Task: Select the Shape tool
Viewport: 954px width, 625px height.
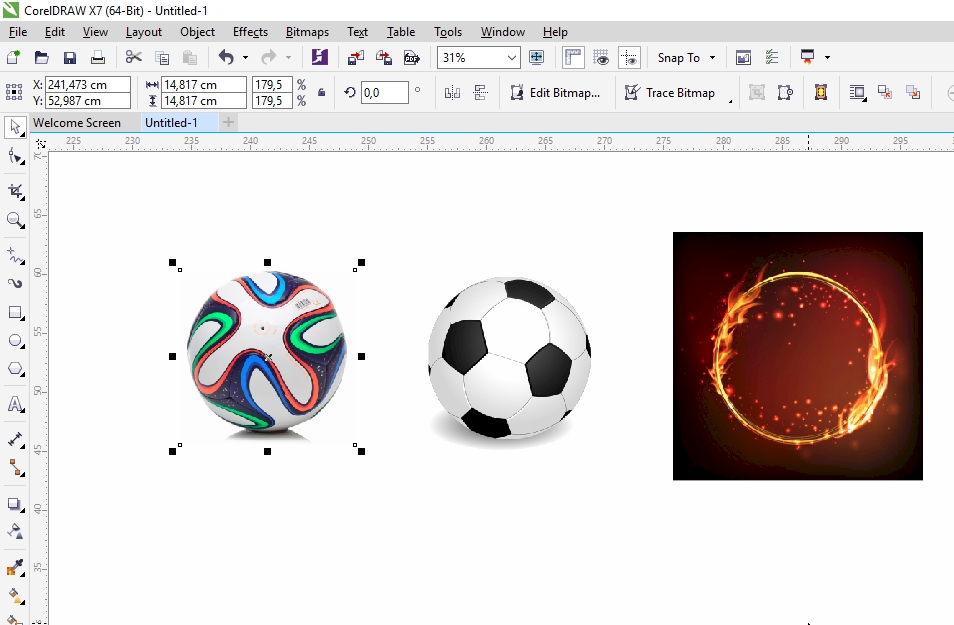Action: tap(14, 158)
